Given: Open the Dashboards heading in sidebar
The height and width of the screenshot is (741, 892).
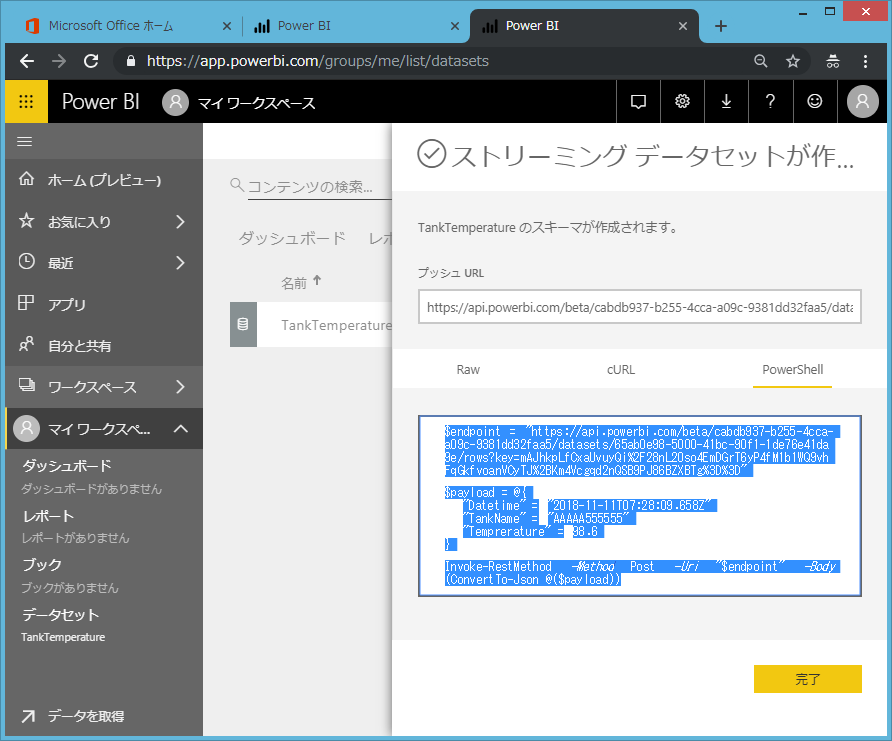Looking at the screenshot, I should (x=67, y=466).
